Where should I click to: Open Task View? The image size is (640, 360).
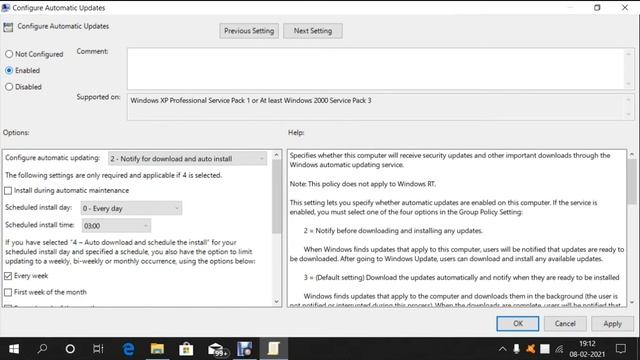coord(98,349)
